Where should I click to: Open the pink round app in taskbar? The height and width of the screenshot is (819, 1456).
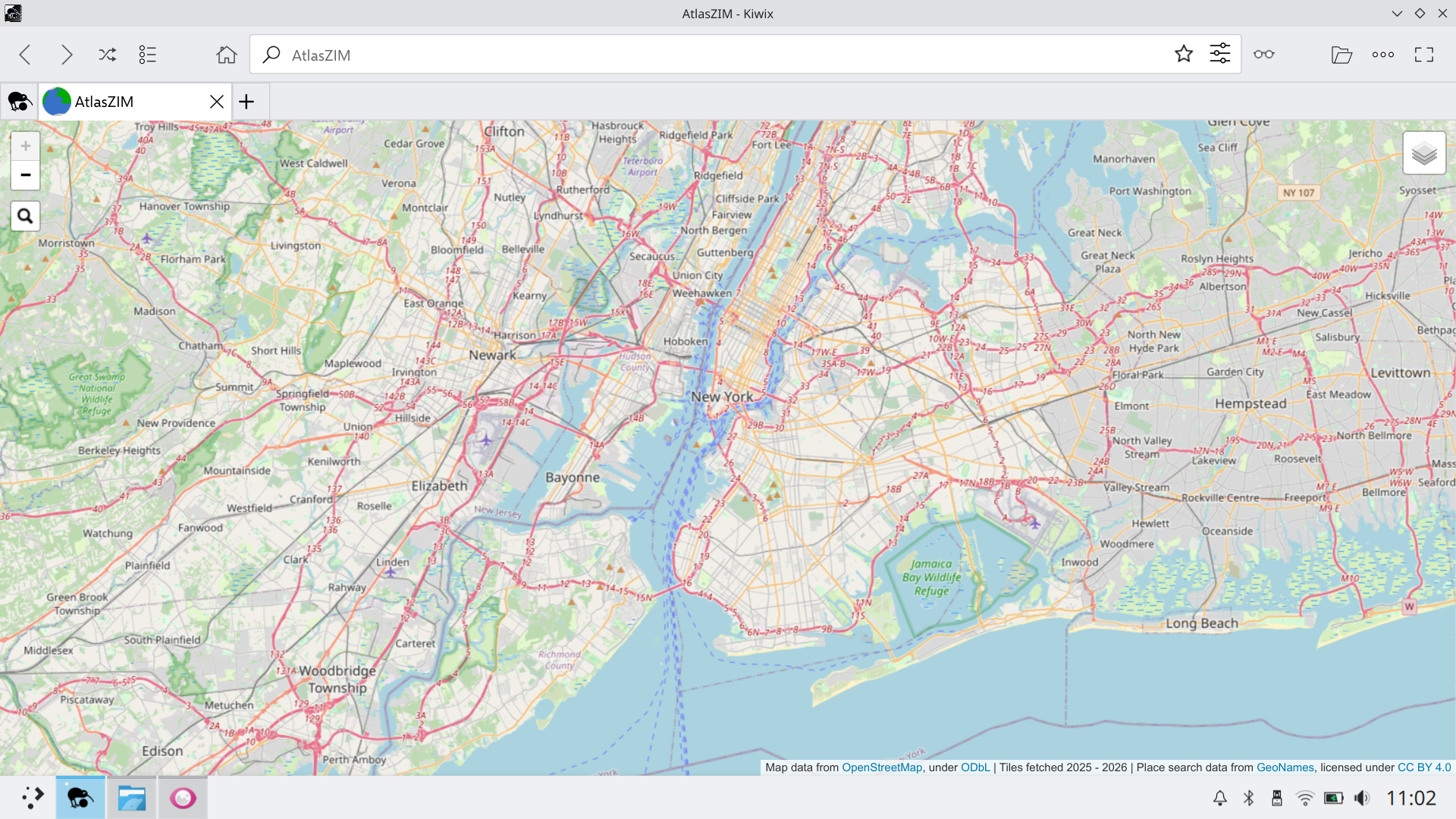(x=183, y=798)
